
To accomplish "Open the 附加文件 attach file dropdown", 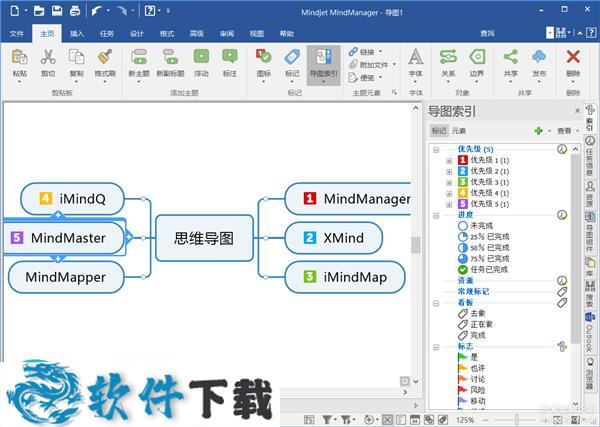I will [x=394, y=64].
